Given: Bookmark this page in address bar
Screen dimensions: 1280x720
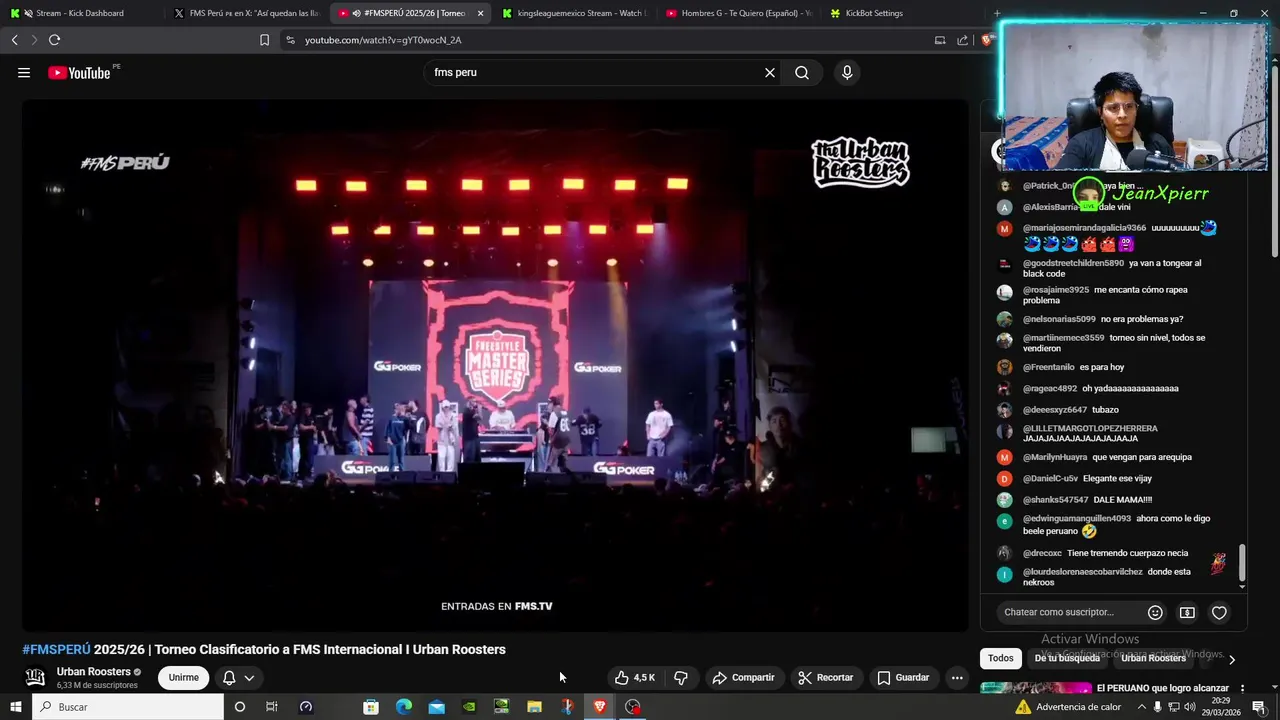Looking at the screenshot, I should (264, 40).
